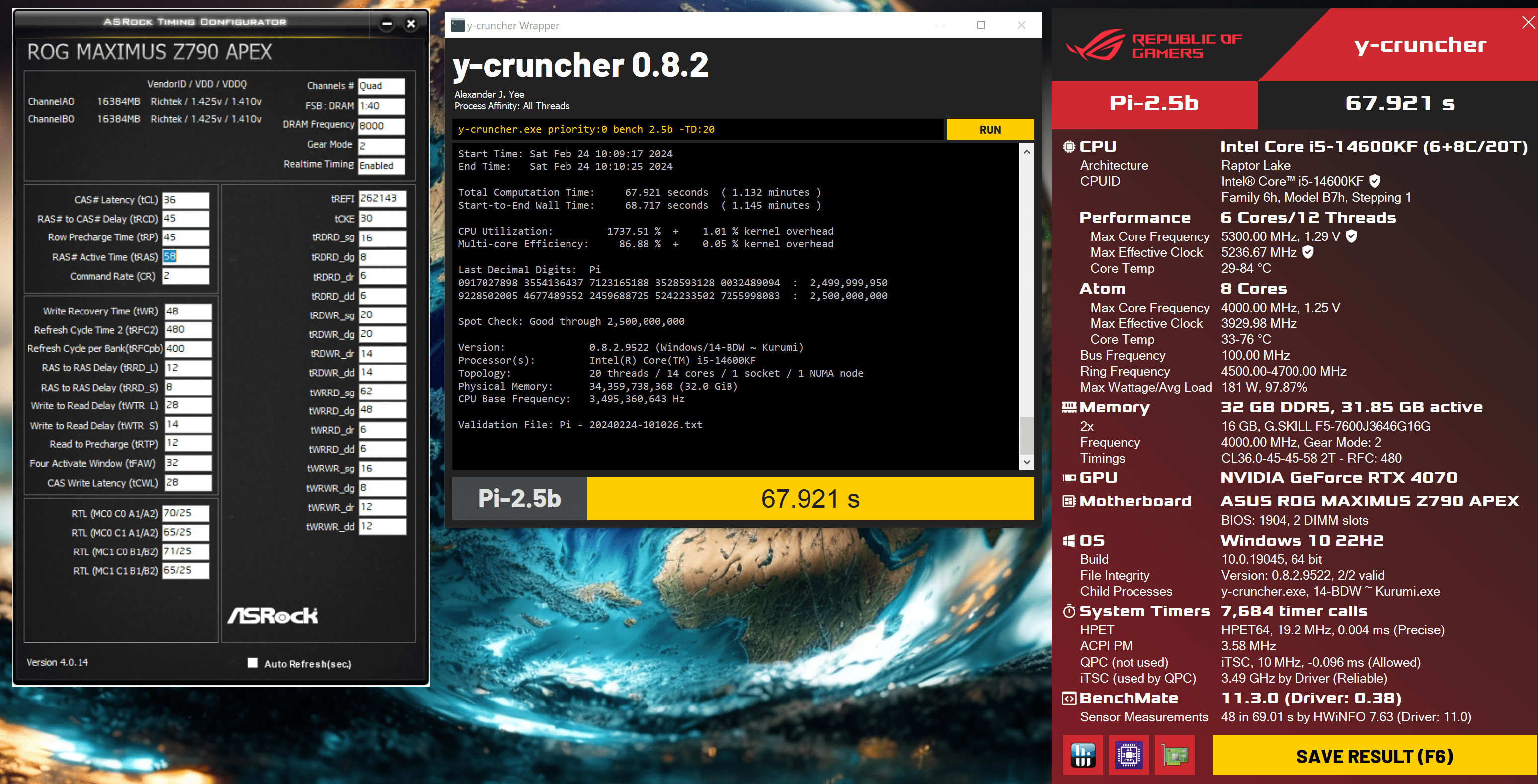Image resolution: width=1538 pixels, height=784 pixels.
Task: Launch the CPU-Z icon button
Action: (1129, 755)
